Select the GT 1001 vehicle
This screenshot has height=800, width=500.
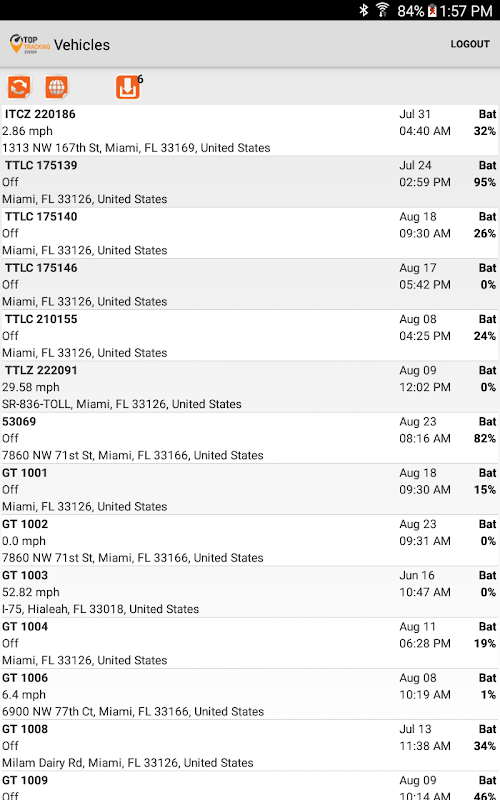[250, 490]
